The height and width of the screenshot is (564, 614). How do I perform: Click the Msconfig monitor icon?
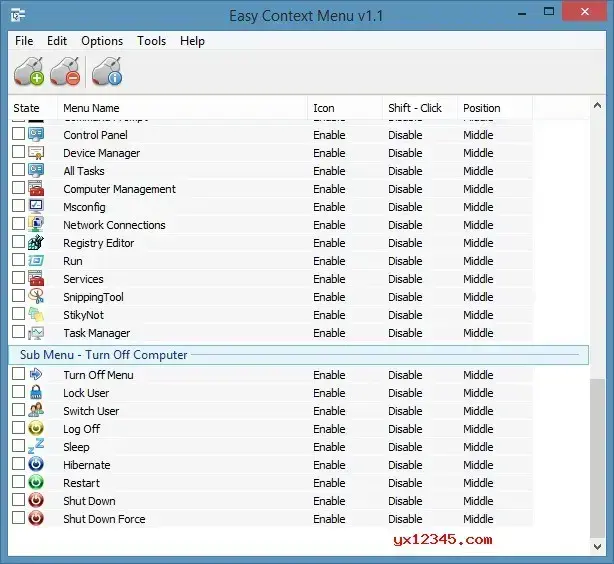[36, 206]
